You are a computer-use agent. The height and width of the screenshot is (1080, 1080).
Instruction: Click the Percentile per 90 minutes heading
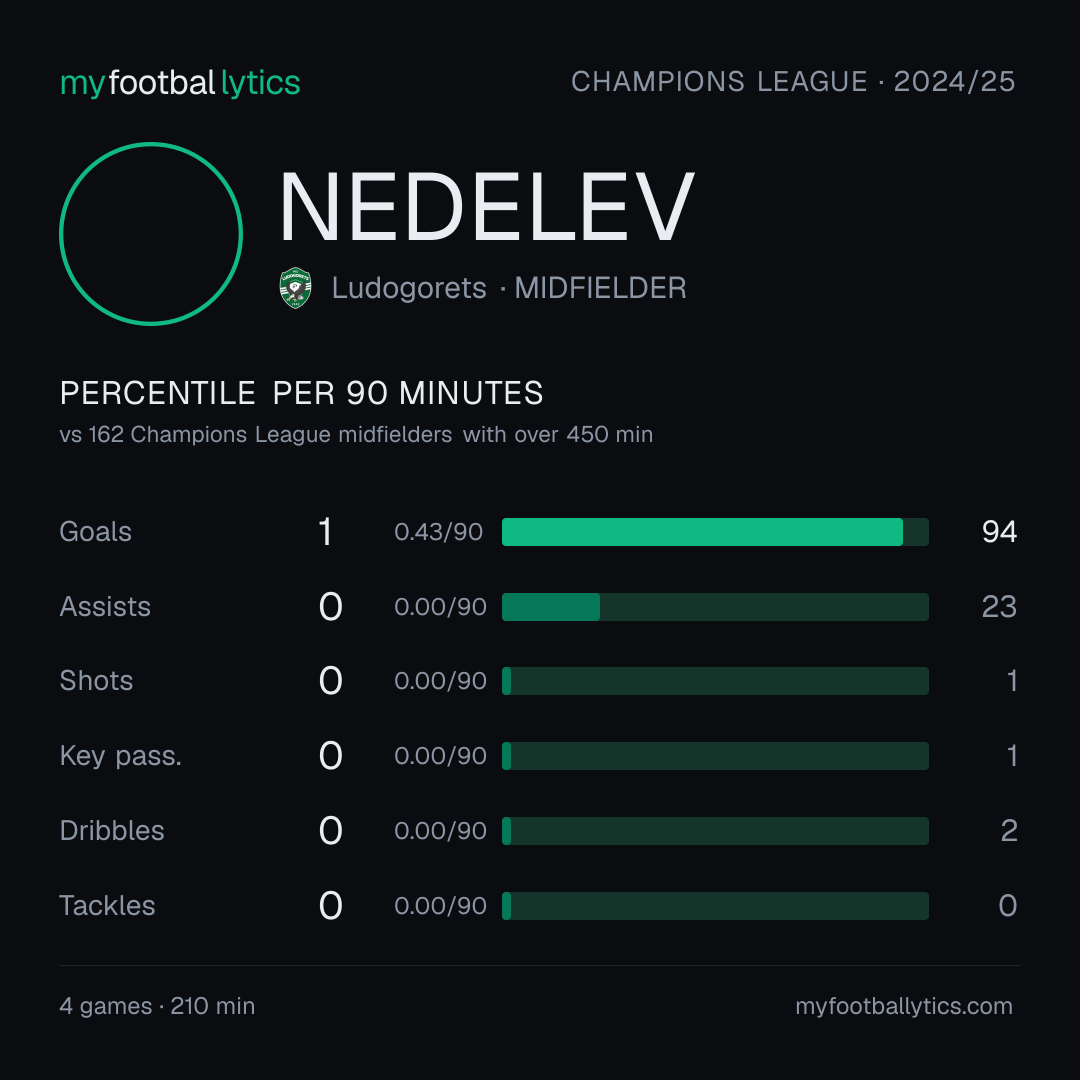click(x=302, y=393)
